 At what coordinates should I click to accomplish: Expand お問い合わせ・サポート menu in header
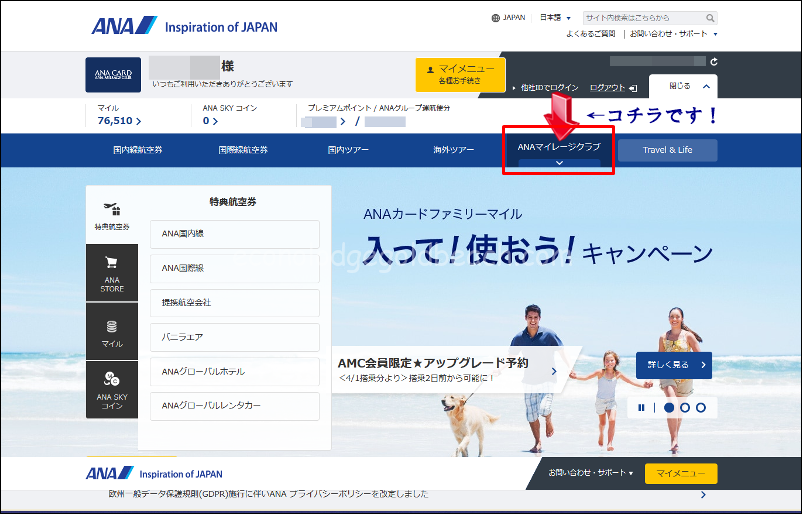coord(673,34)
